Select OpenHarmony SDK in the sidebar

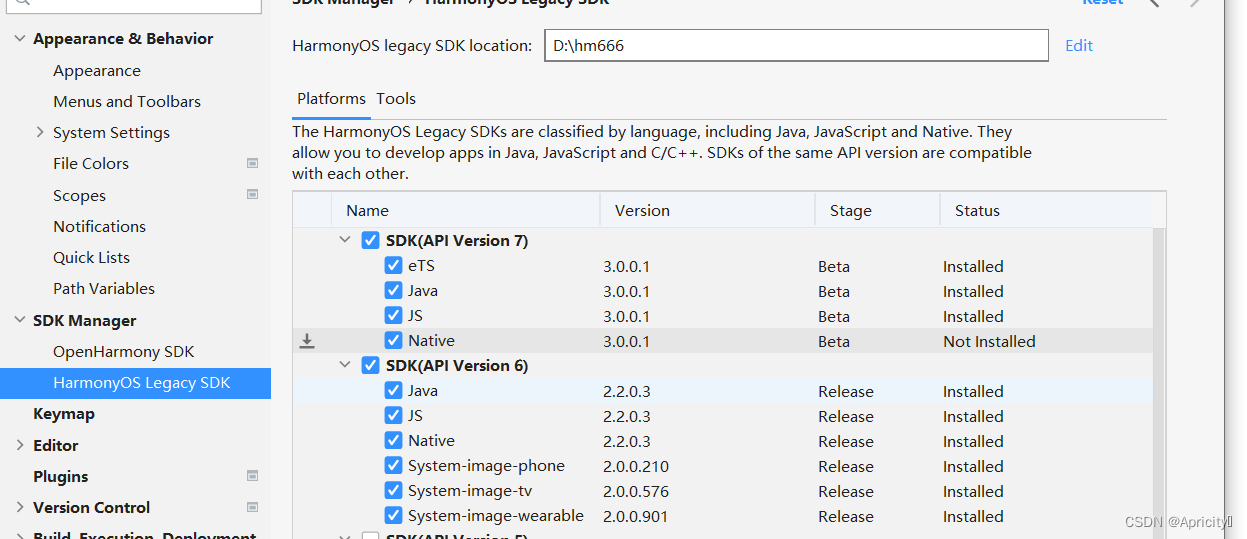pos(124,352)
